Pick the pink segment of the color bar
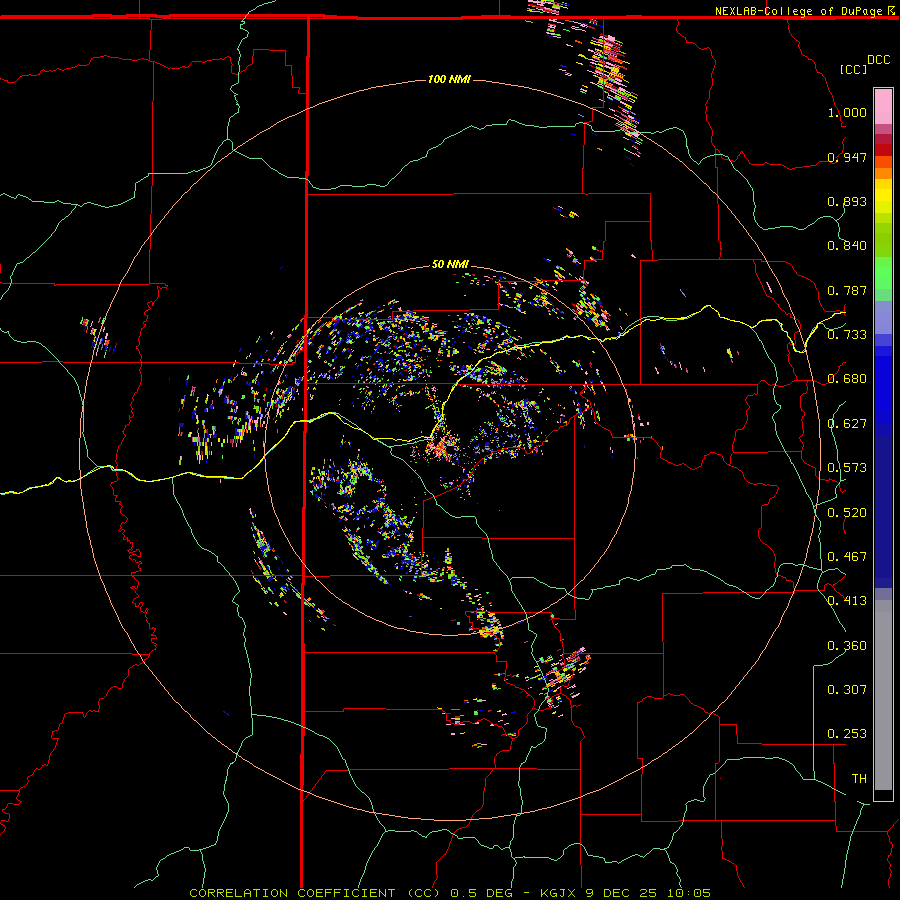The width and height of the screenshot is (900, 900). pyautogui.click(x=883, y=106)
